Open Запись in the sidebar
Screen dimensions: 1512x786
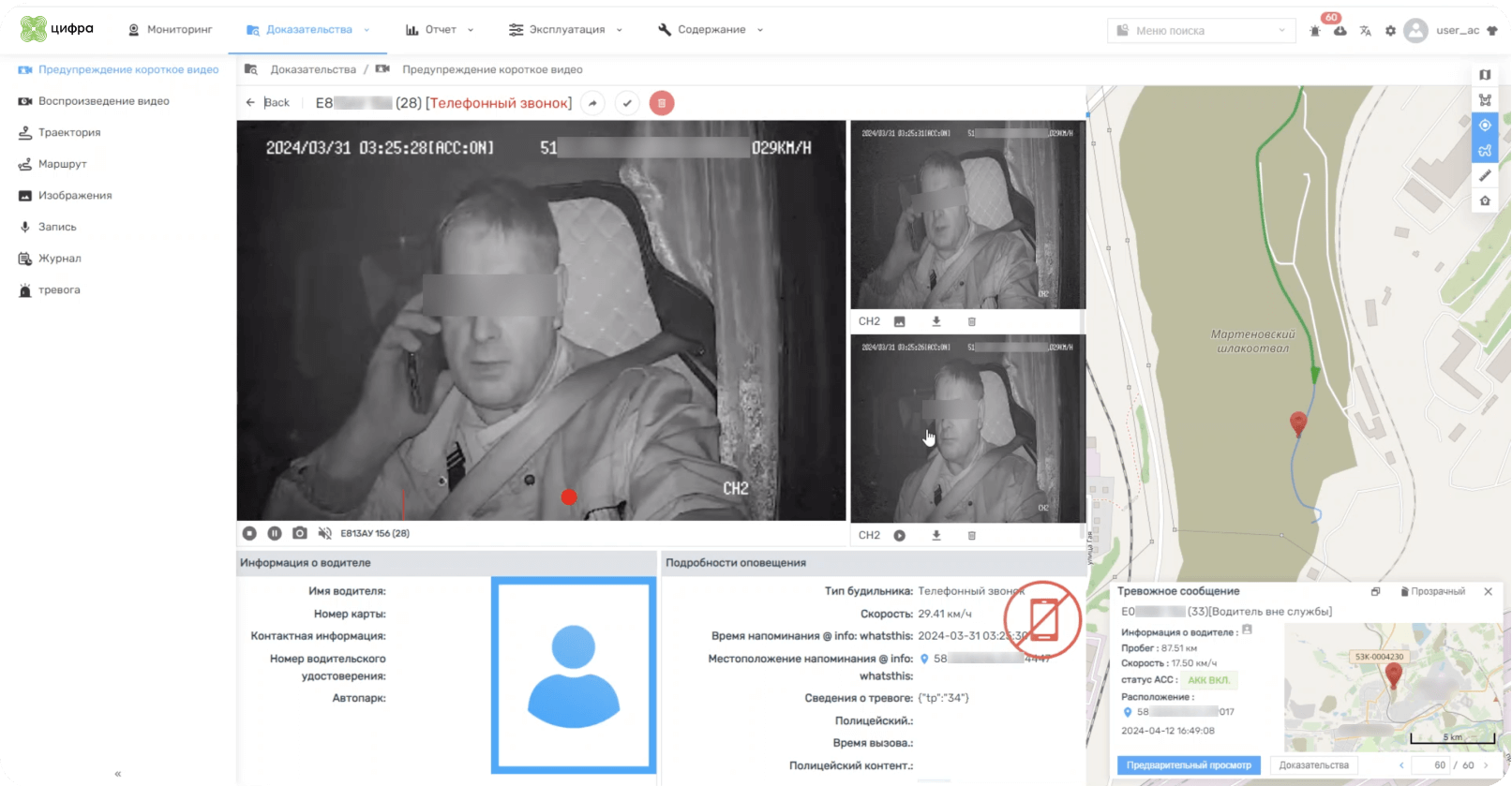click(x=48, y=227)
